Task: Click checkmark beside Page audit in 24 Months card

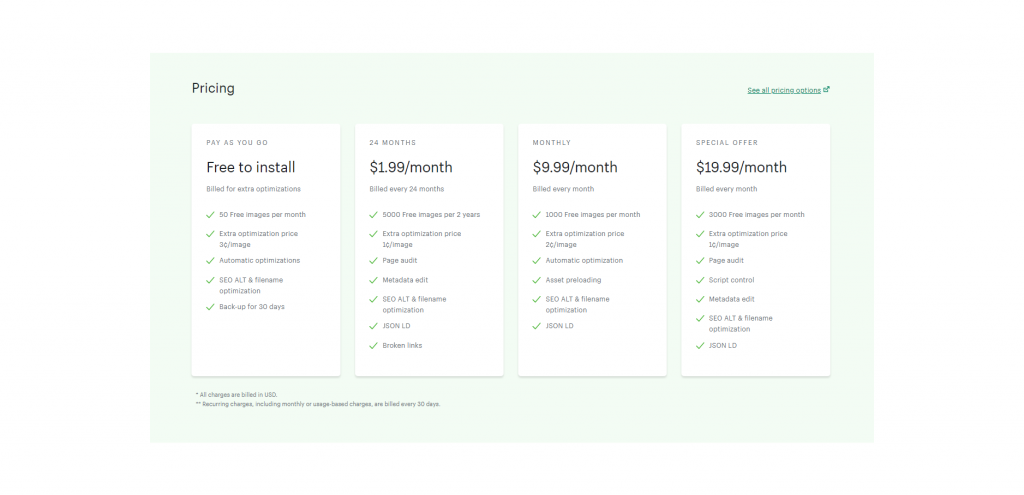Action: pyautogui.click(x=374, y=261)
